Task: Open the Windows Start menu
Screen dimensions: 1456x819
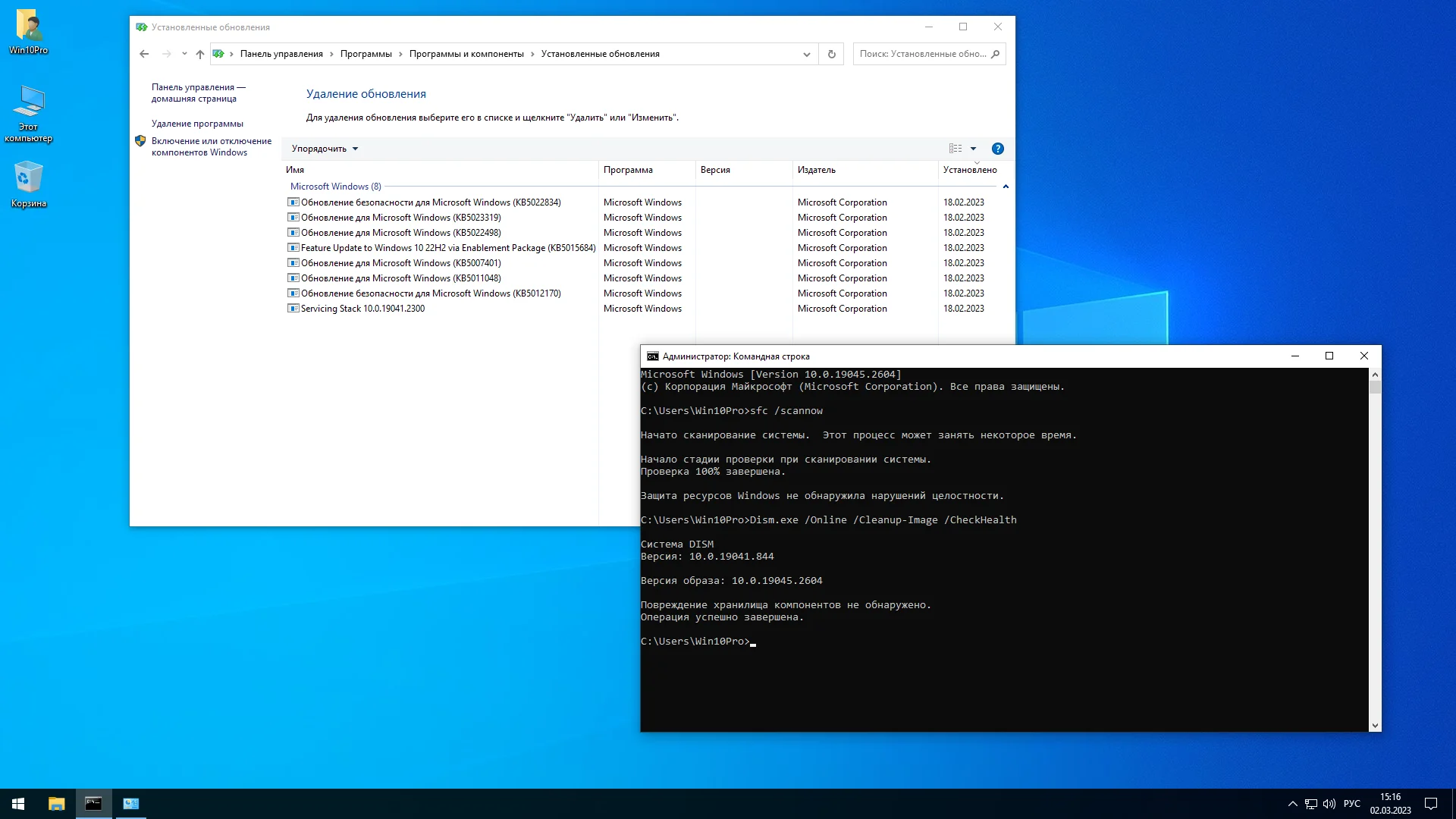Action: [18, 803]
